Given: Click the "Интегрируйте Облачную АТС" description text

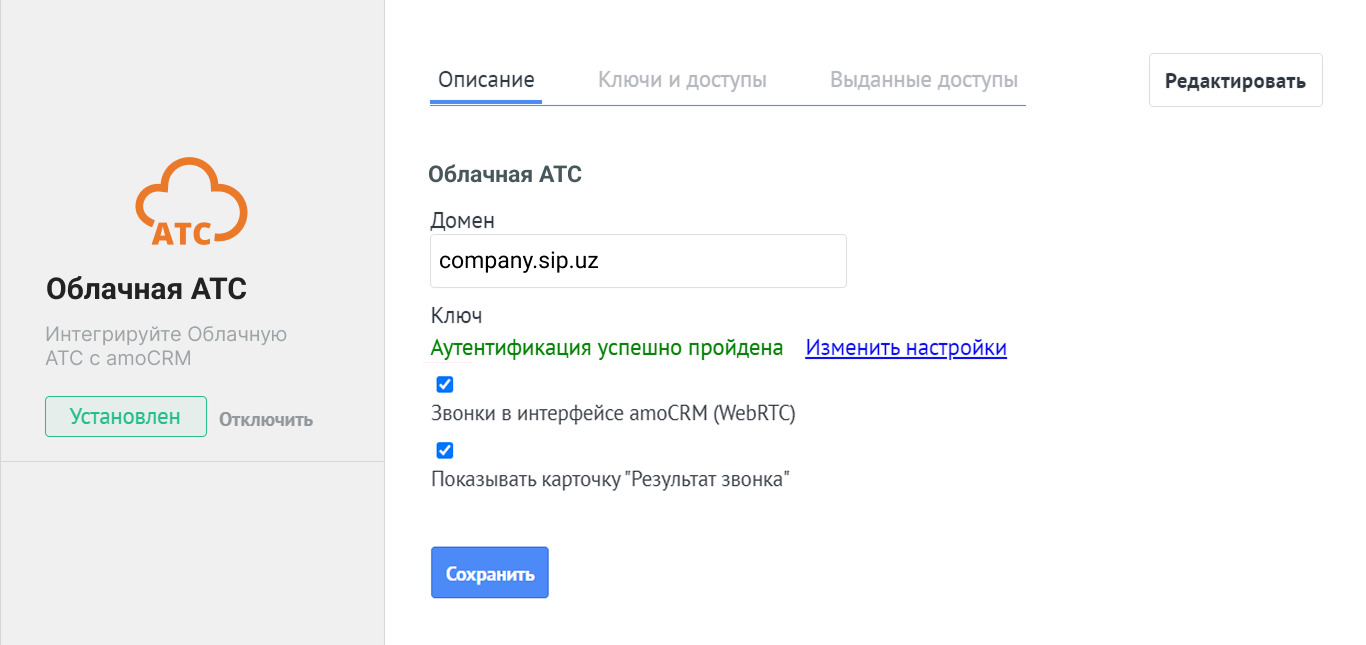Looking at the screenshot, I should (166, 346).
